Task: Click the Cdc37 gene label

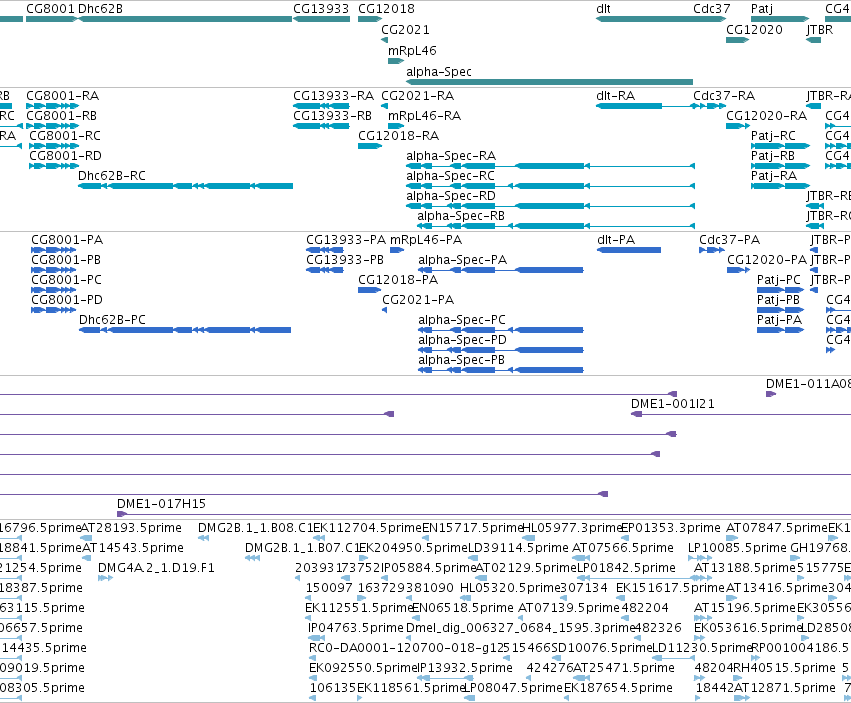Action: pos(712,9)
